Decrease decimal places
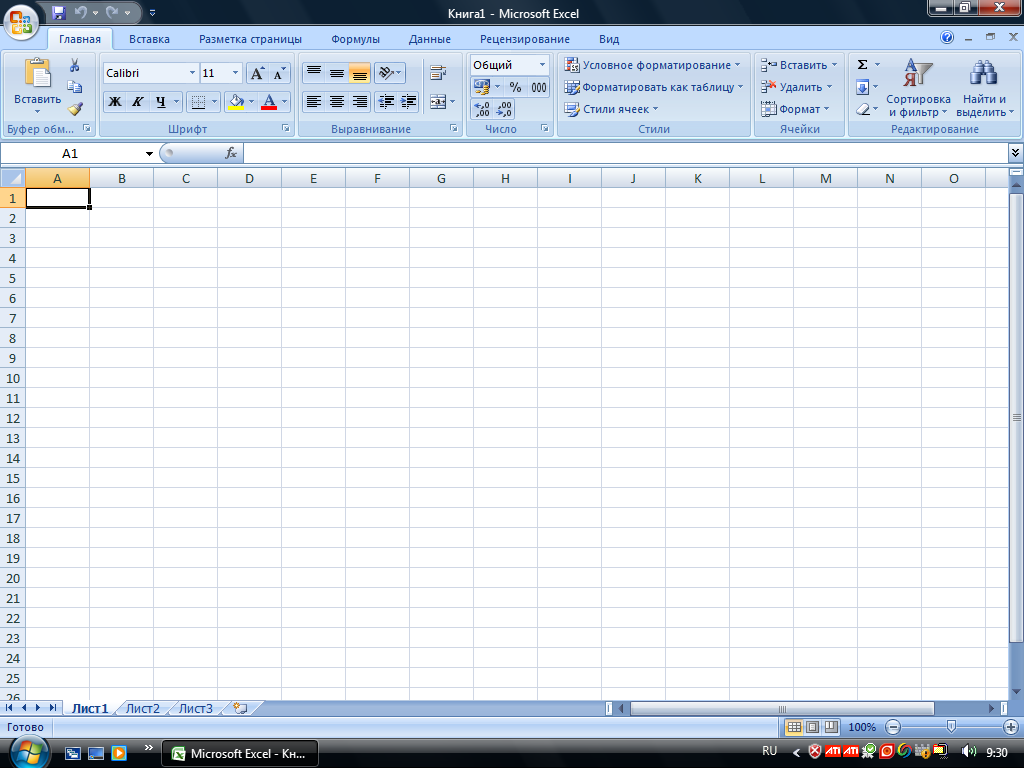This screenshot has height=768, width=1024. [x=504, y=109]
